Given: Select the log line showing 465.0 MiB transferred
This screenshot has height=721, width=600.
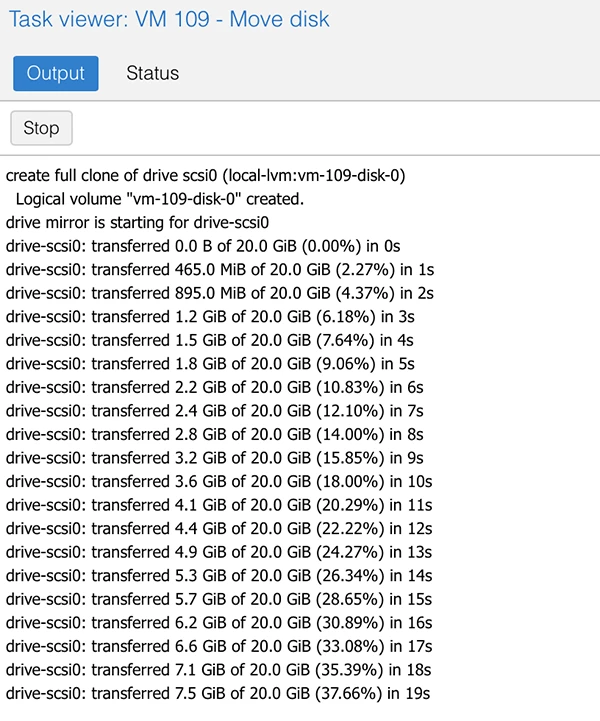Looking at the screenshot, I should point(217,269).
